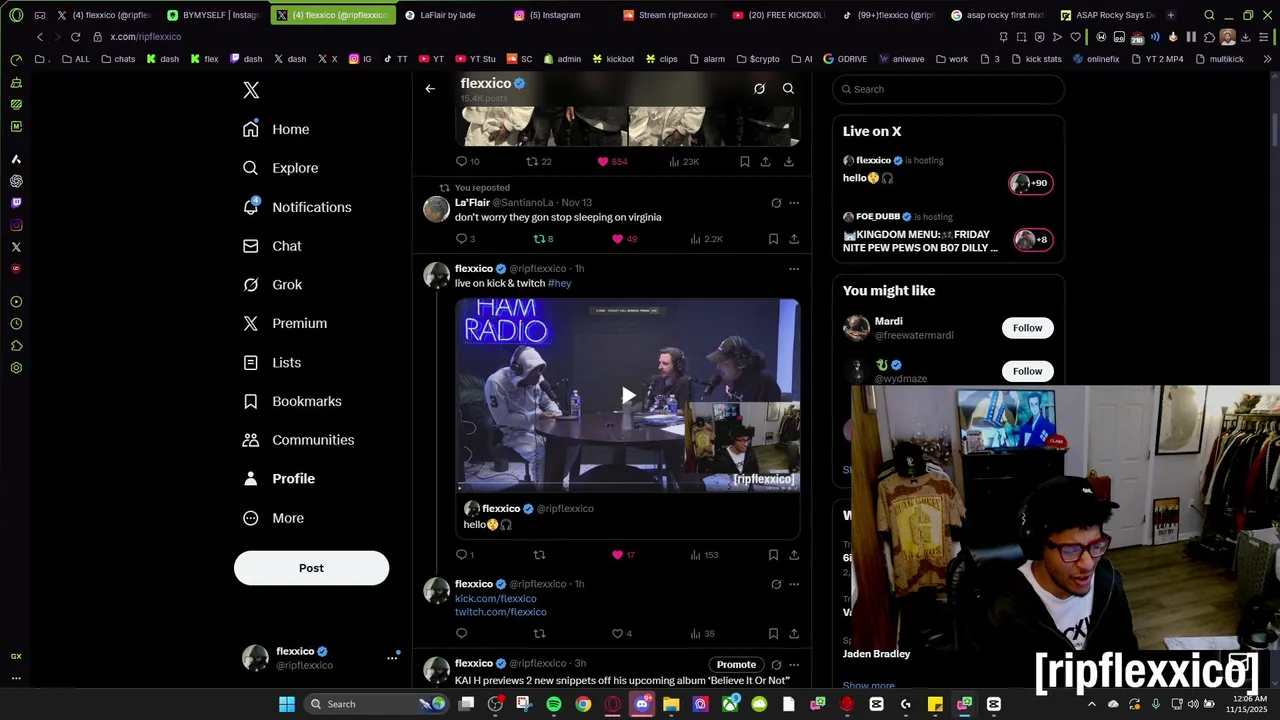This screenshot has height=720, width=1280.
Task: Share La'Flair's post
Action: pos(794,239)
